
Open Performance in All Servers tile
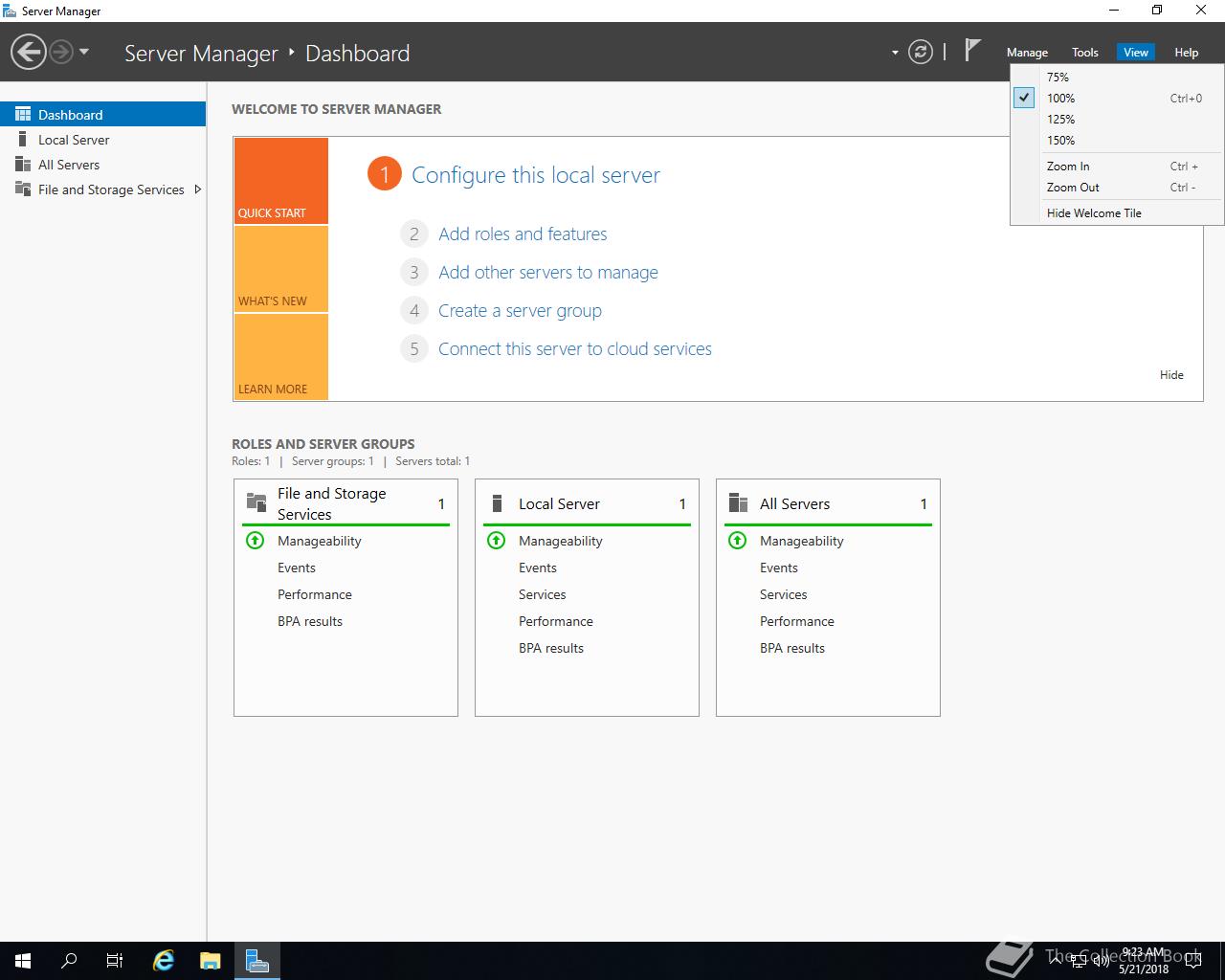[797, 621]
